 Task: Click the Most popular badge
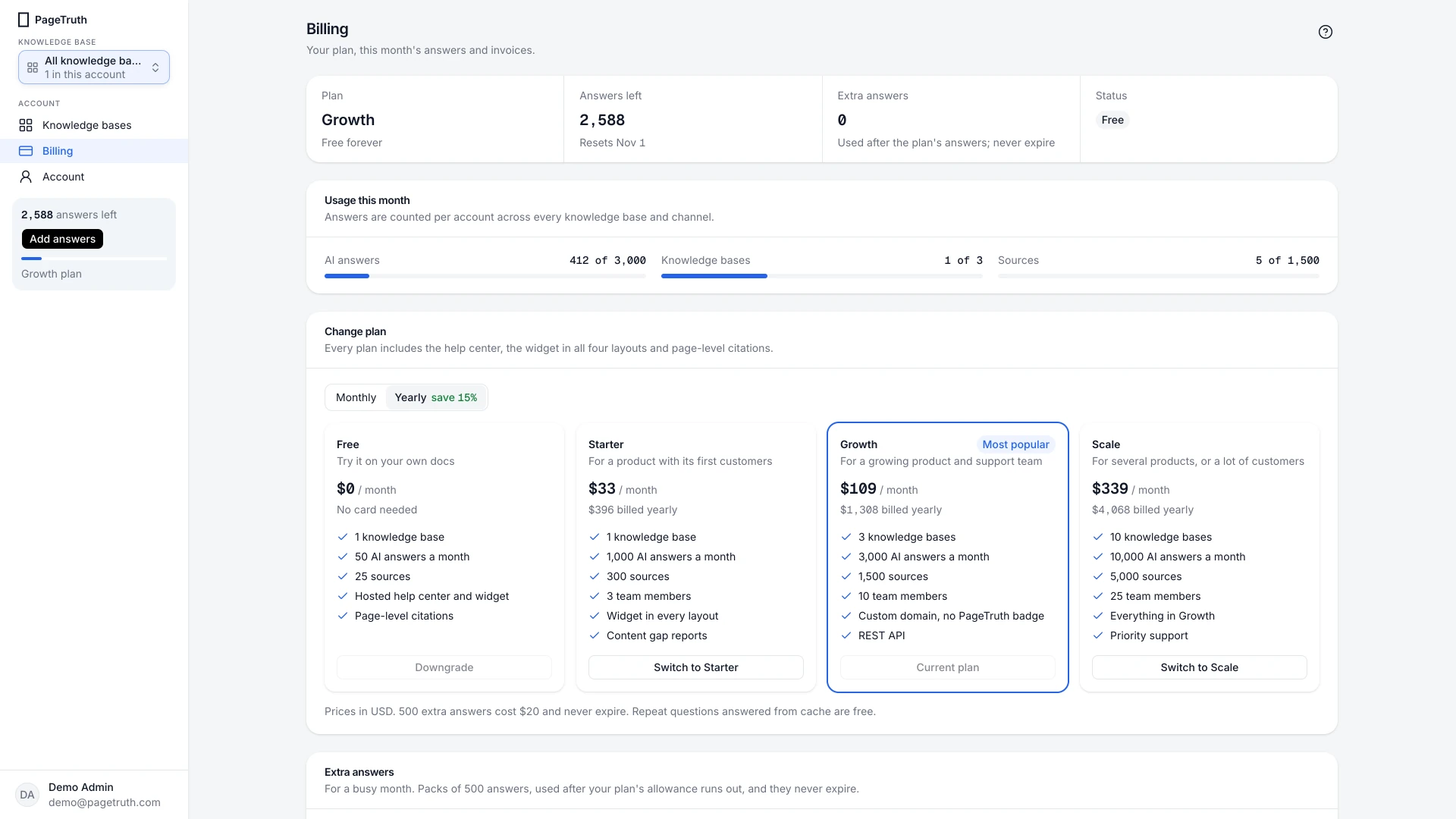(x=1015, y=444)
